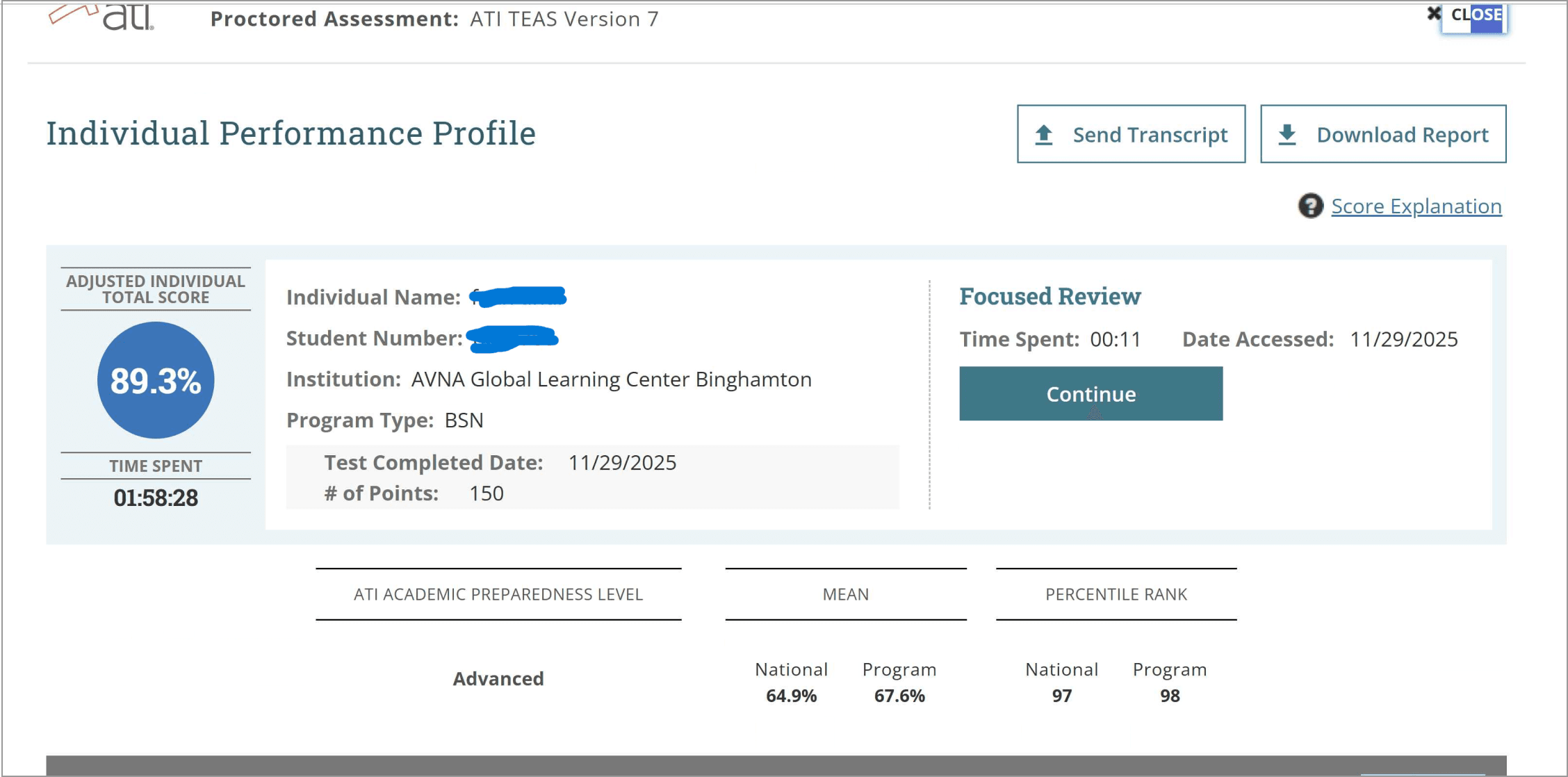Select the ATI Academic Preparedness Level header

(x=498, y=594)
